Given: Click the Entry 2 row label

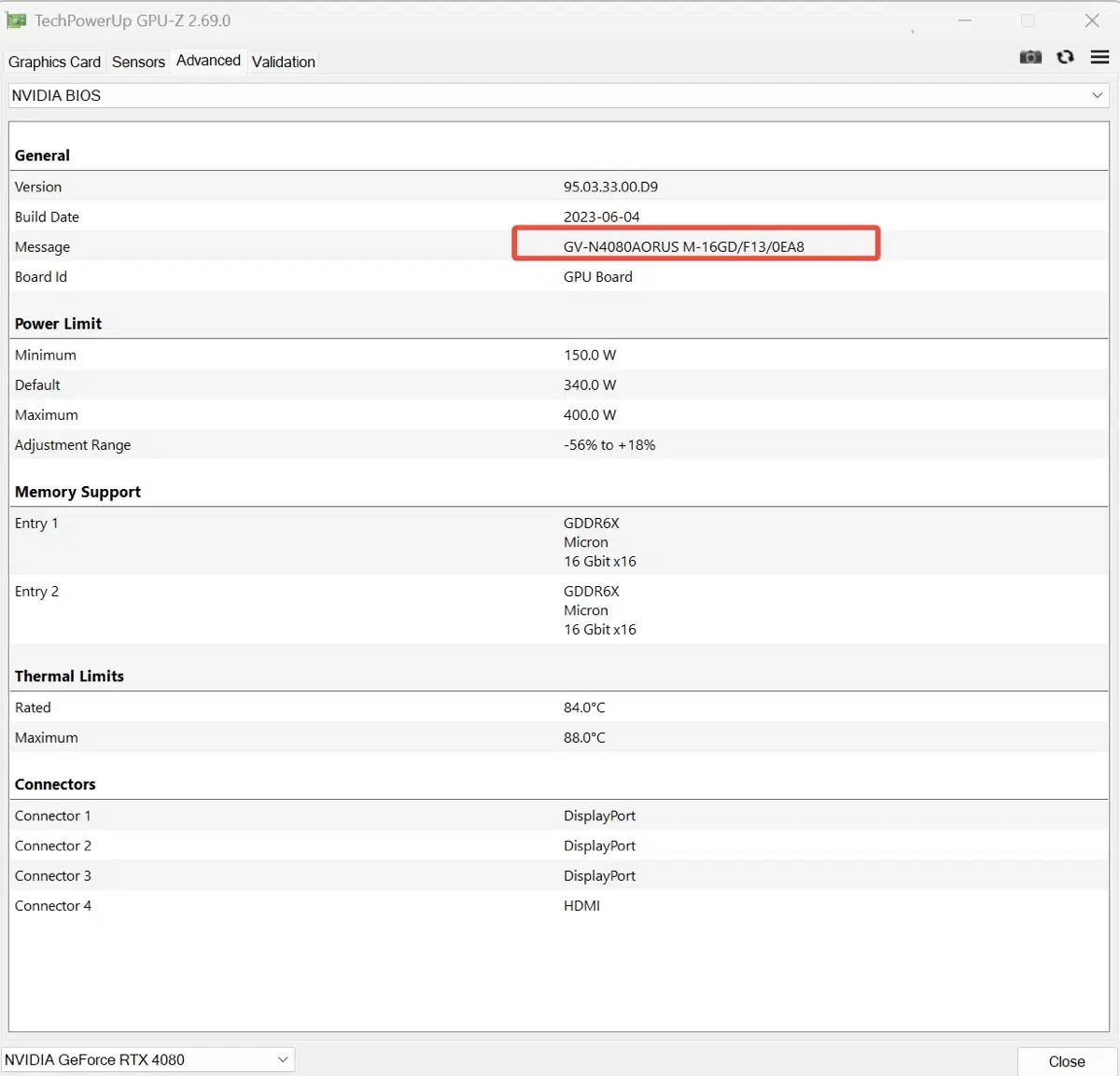Looking at the screenshot, I should [36, 591].
